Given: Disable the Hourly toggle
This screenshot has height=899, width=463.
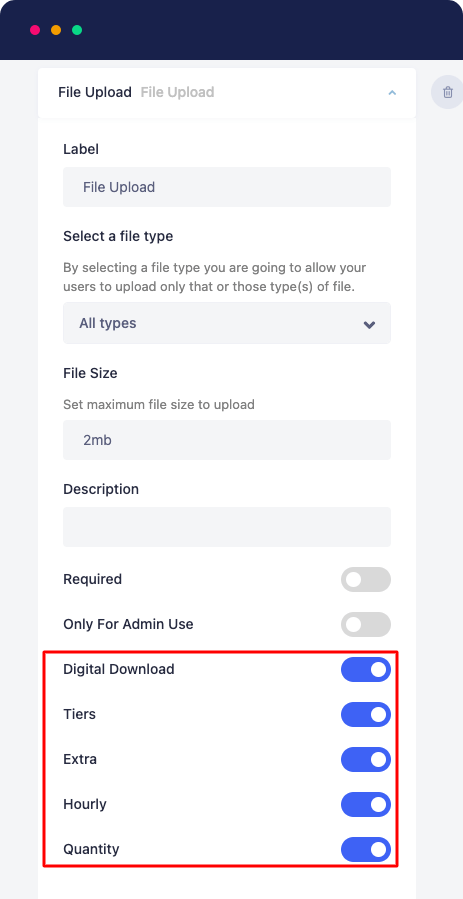Looking at the screenshot, I should pos(366,804).
